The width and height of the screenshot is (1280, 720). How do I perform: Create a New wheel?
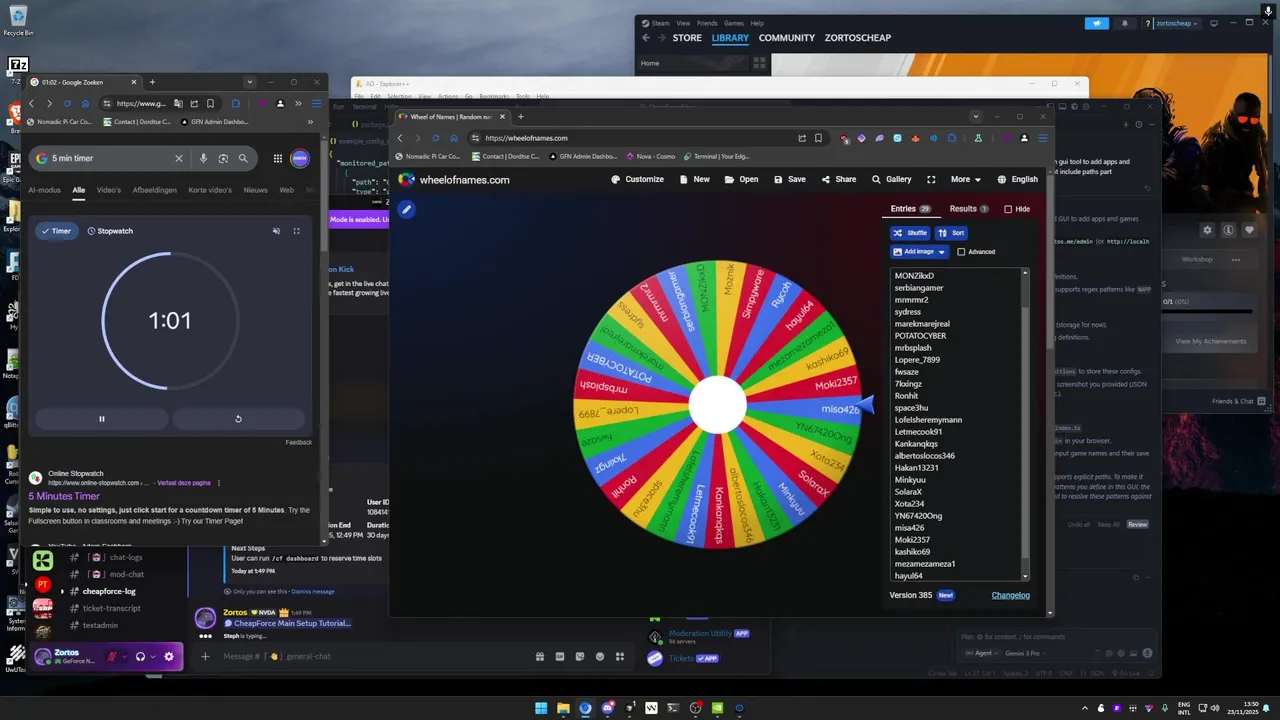(695, 179)
